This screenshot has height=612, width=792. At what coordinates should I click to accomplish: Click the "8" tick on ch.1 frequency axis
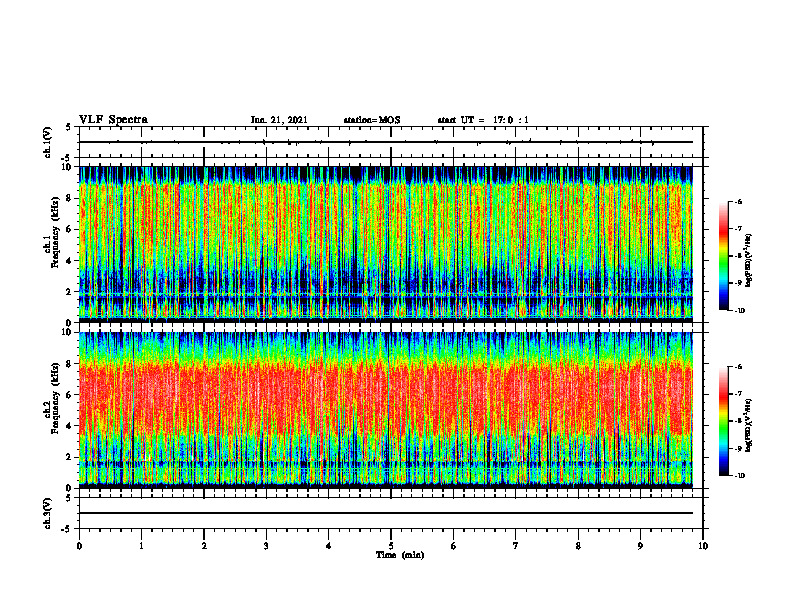pyautogui.click(x=69, y=198)
